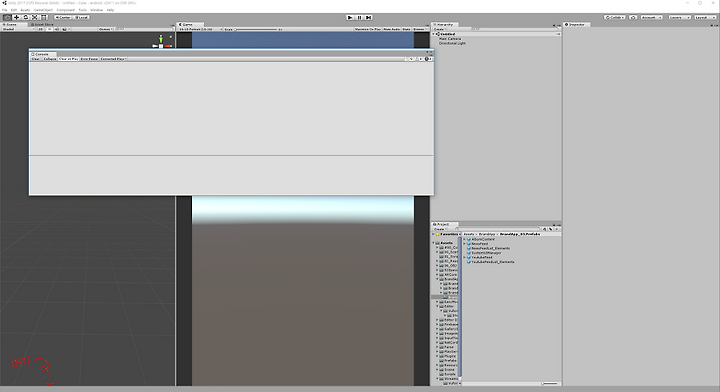Screen dimensions: 720x392
Task: Toggle 2D mode in Scene view
Action: (x=41, y=29)
